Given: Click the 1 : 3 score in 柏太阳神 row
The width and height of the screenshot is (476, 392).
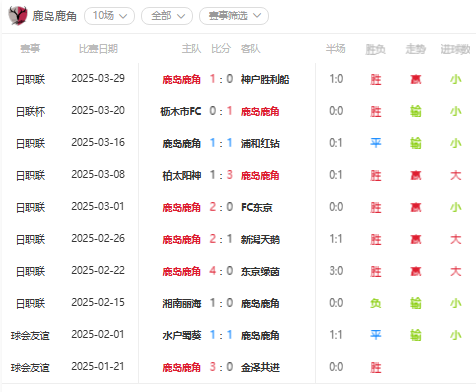Looking at the screenshot, I should pyautogui.click(x=221, y=175).
